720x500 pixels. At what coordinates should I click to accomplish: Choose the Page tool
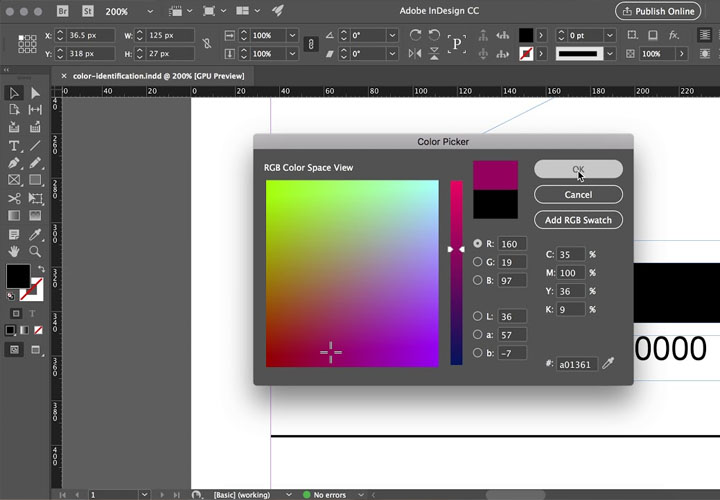pyautogui.click(x=14, y=110)
